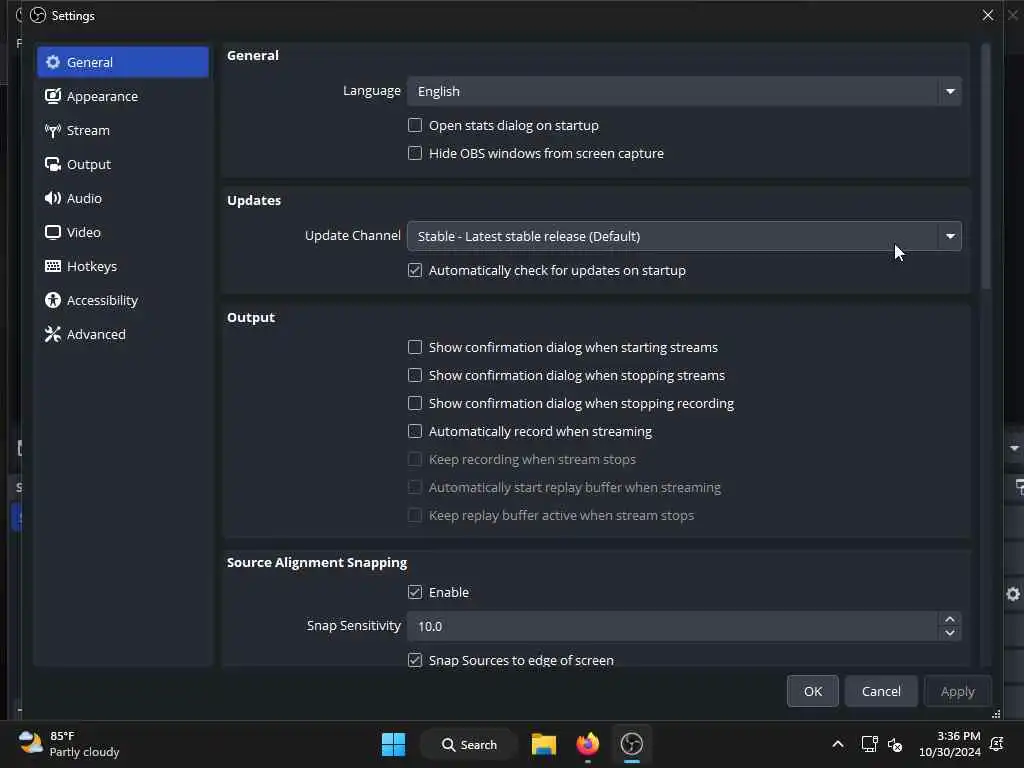Open Windows Start menu from taskbar

[393, 744]
